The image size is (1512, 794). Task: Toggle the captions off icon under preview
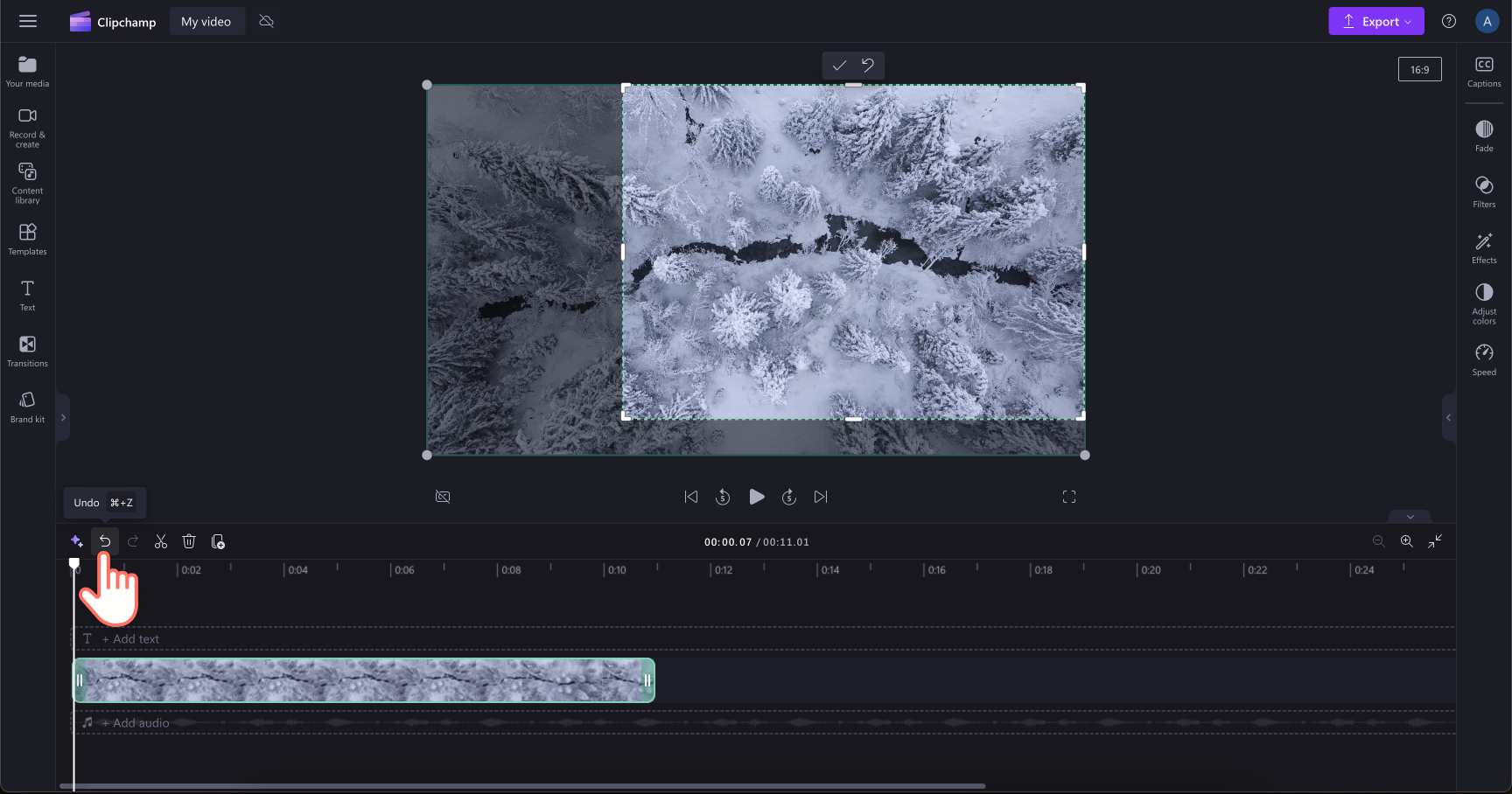443,497
